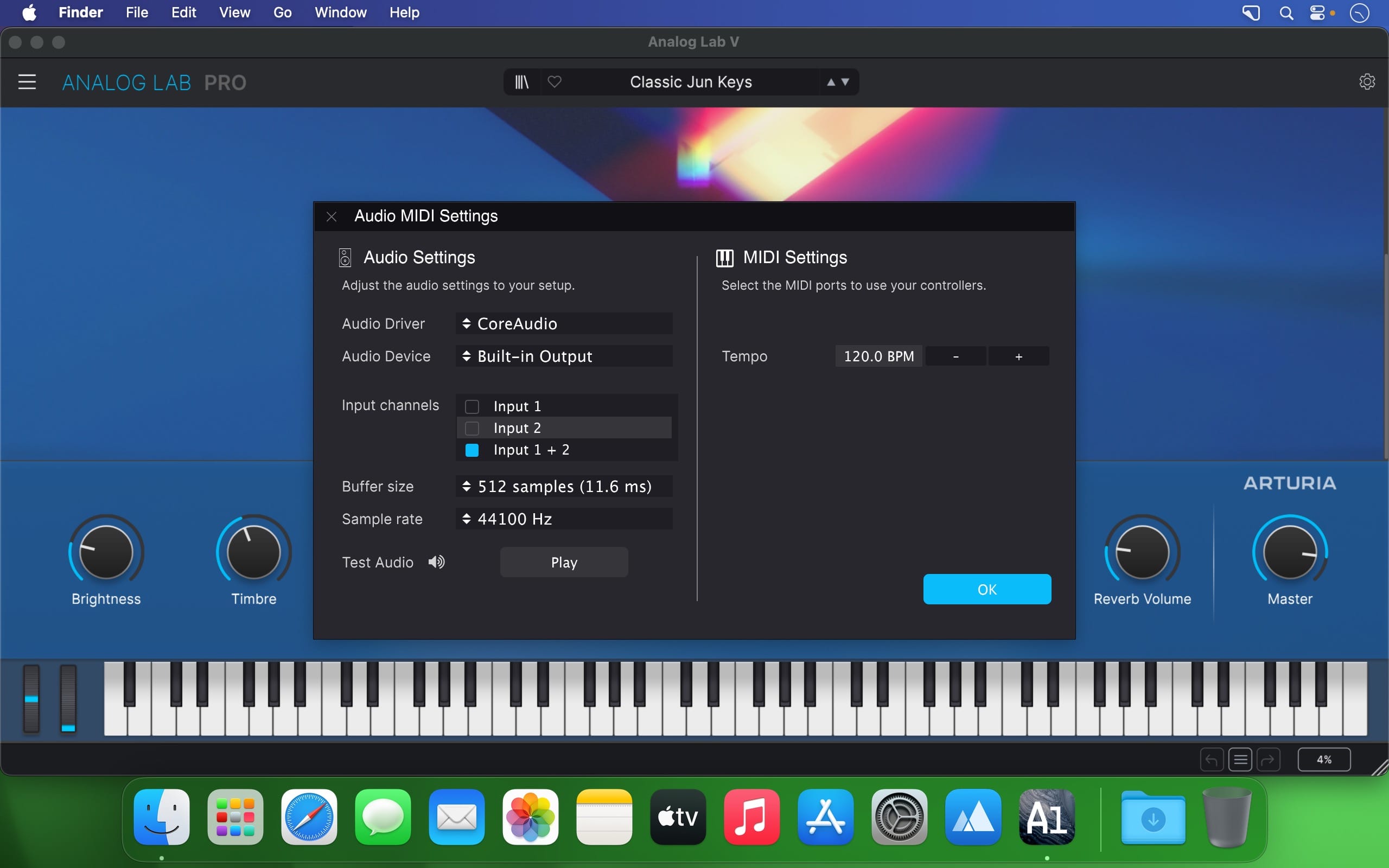Click the Arturia logo
Image resolution: width=1389 pixels, height=868 pixels.
(x=1290, y=483)
